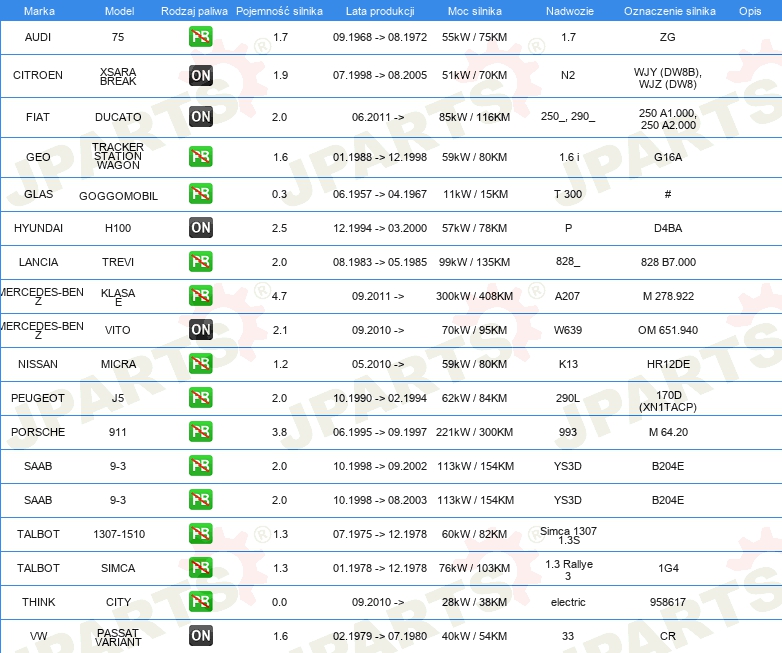
Task: Click the PASSAT VARIANT model cell
Action: coord(118,637)
